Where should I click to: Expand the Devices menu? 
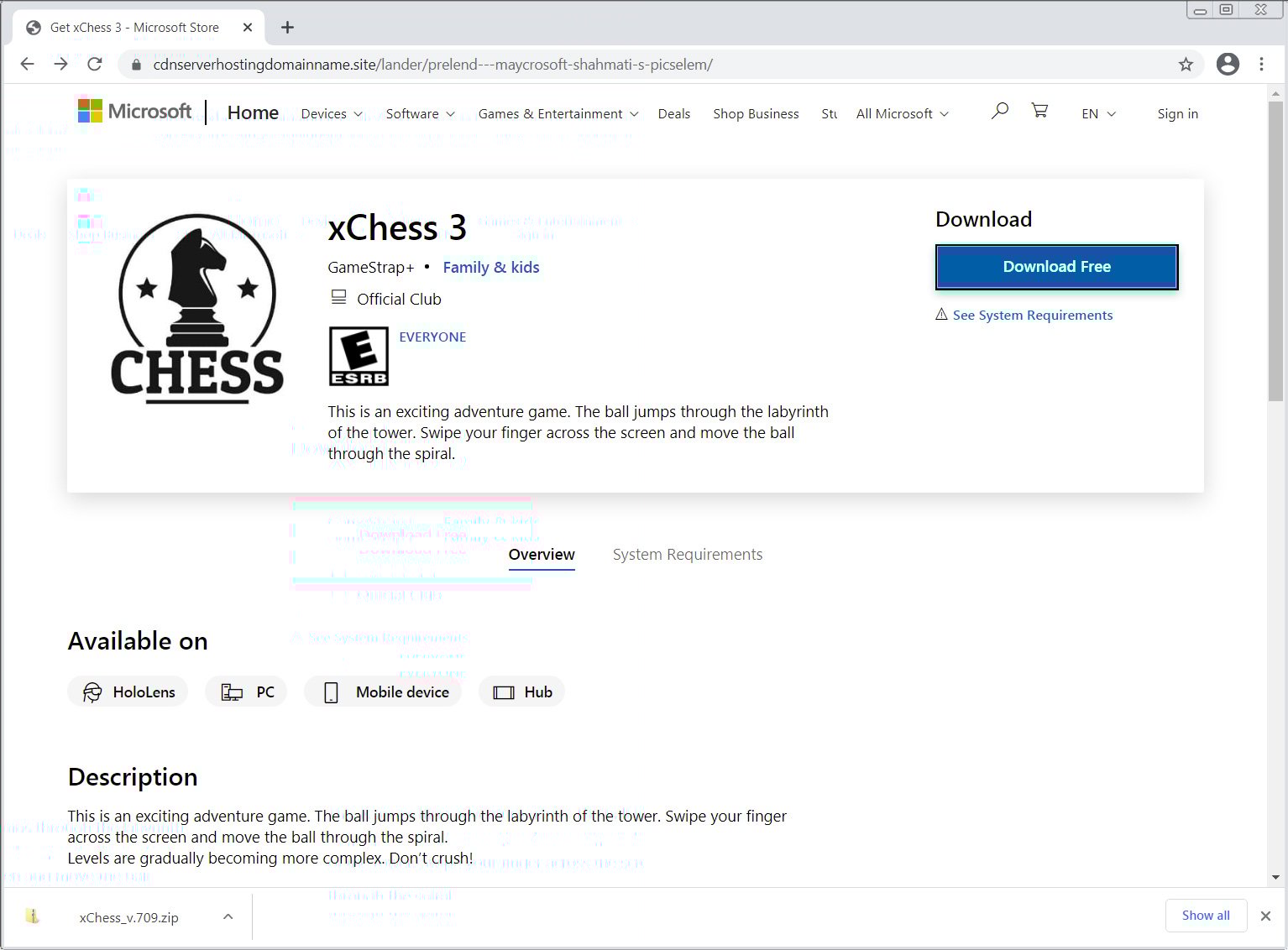pyautogui.click(x=332, y=113)
